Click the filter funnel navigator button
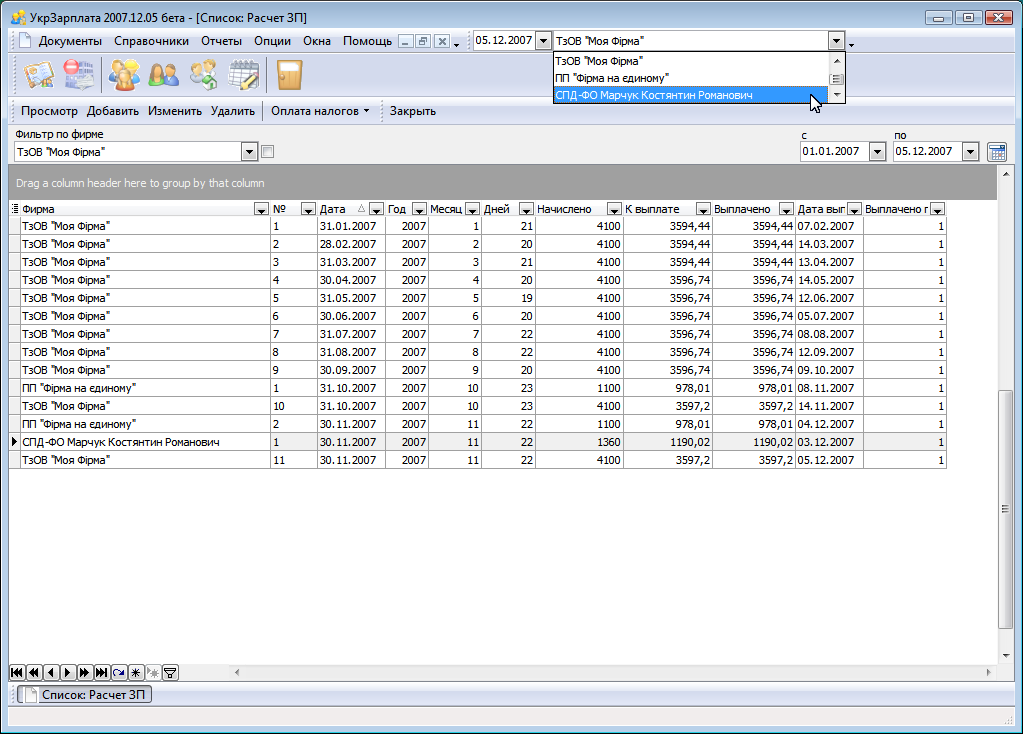The height and width of the screenshot is (734, 1023). (170, 673)
